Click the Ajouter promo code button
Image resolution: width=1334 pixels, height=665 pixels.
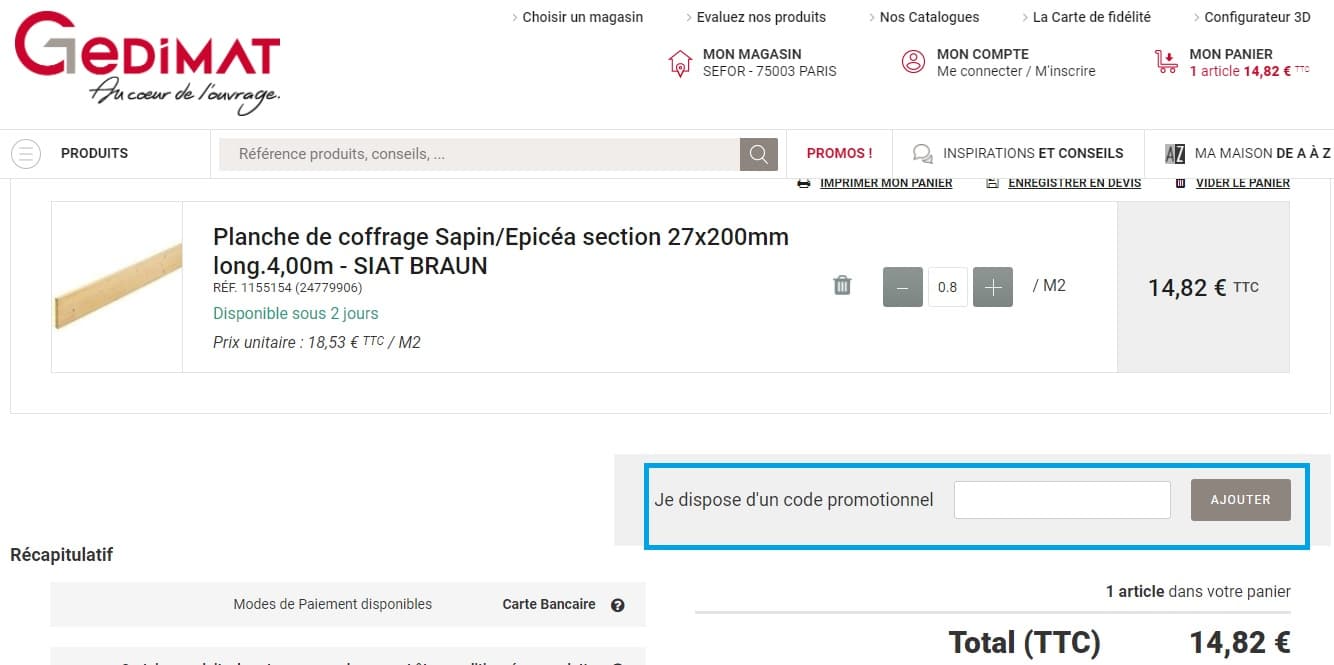(1241, 500)
